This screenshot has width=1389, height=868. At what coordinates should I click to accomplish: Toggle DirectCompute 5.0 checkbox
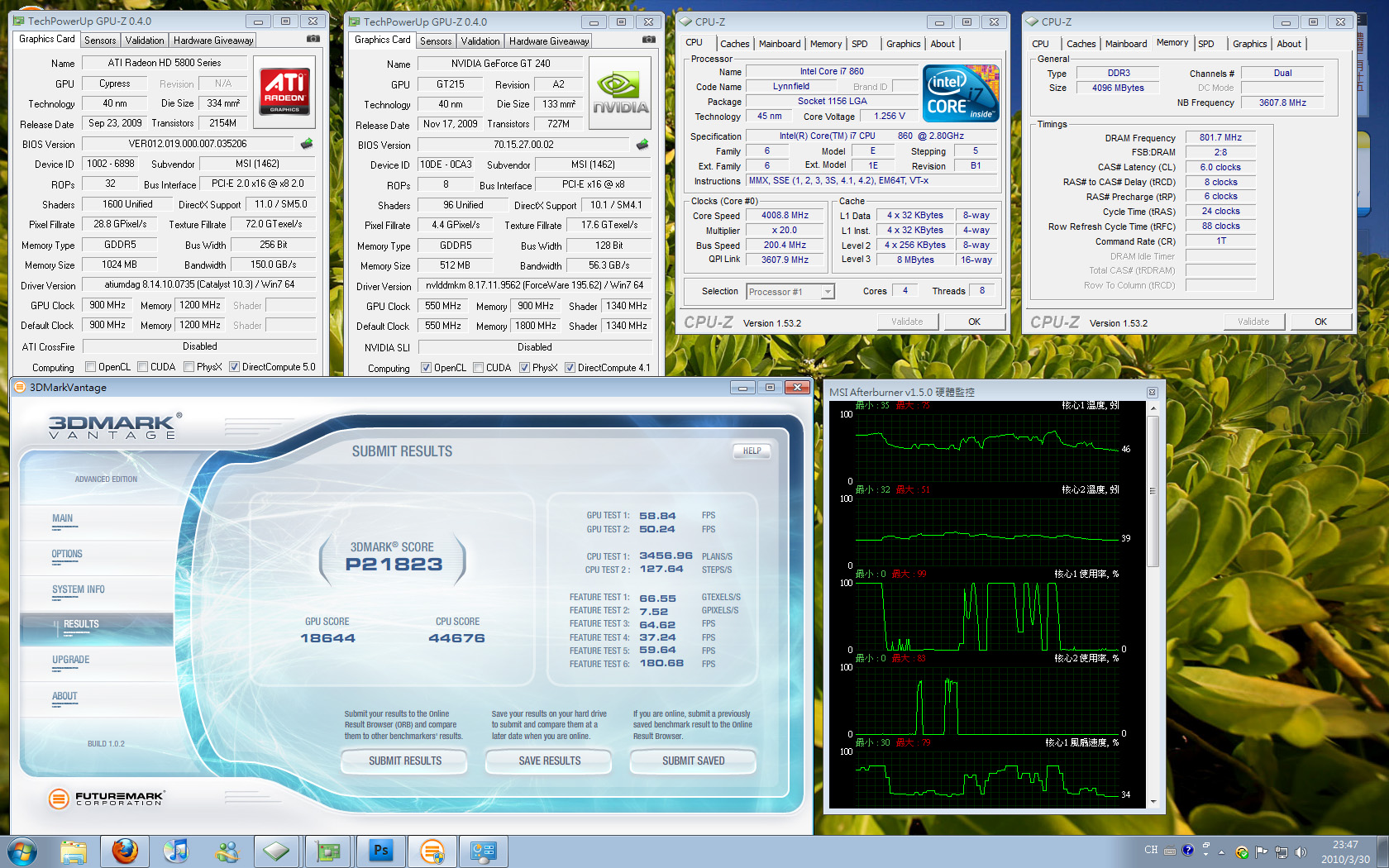235,367
